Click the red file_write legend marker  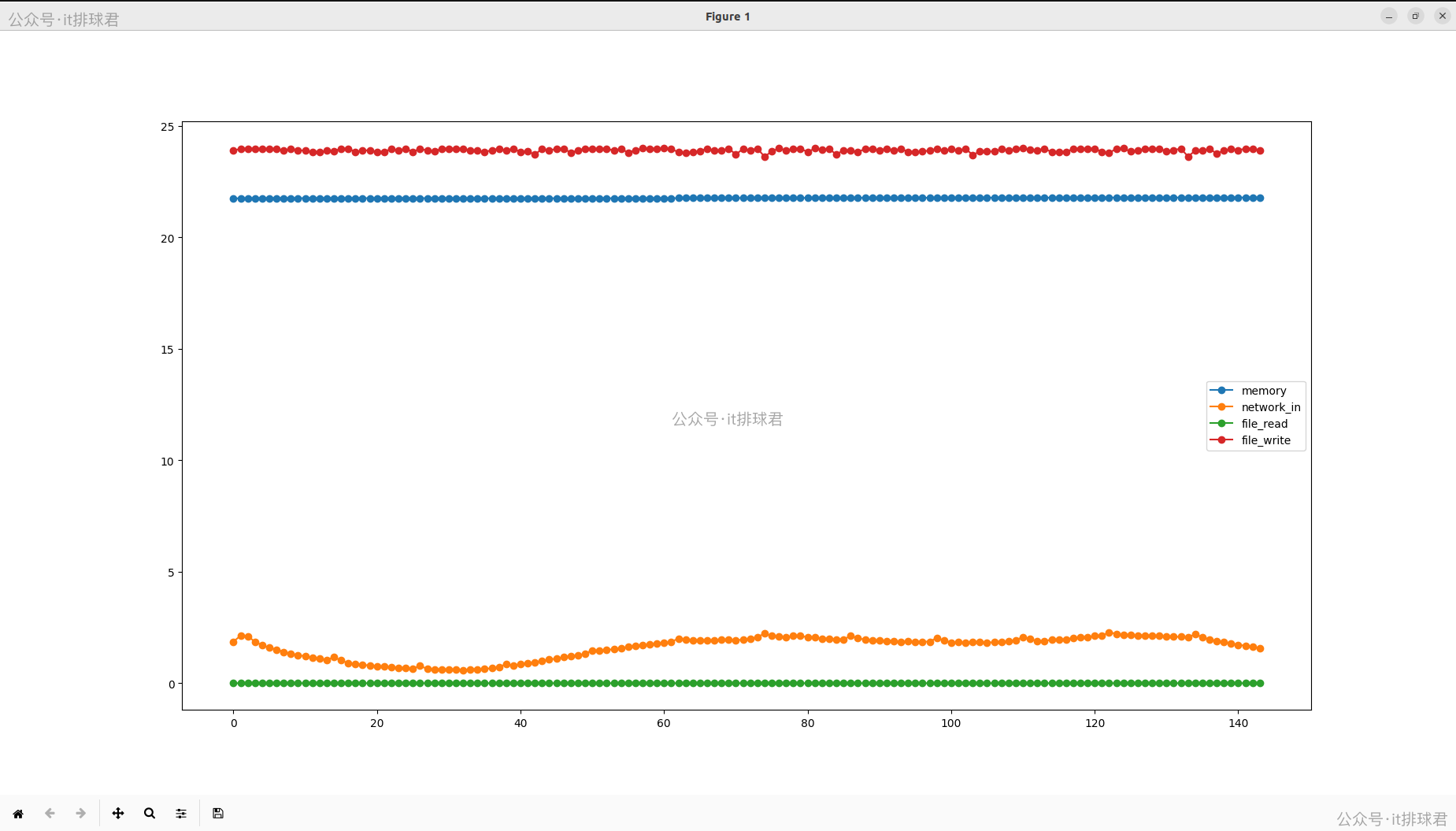point(1221,440)
